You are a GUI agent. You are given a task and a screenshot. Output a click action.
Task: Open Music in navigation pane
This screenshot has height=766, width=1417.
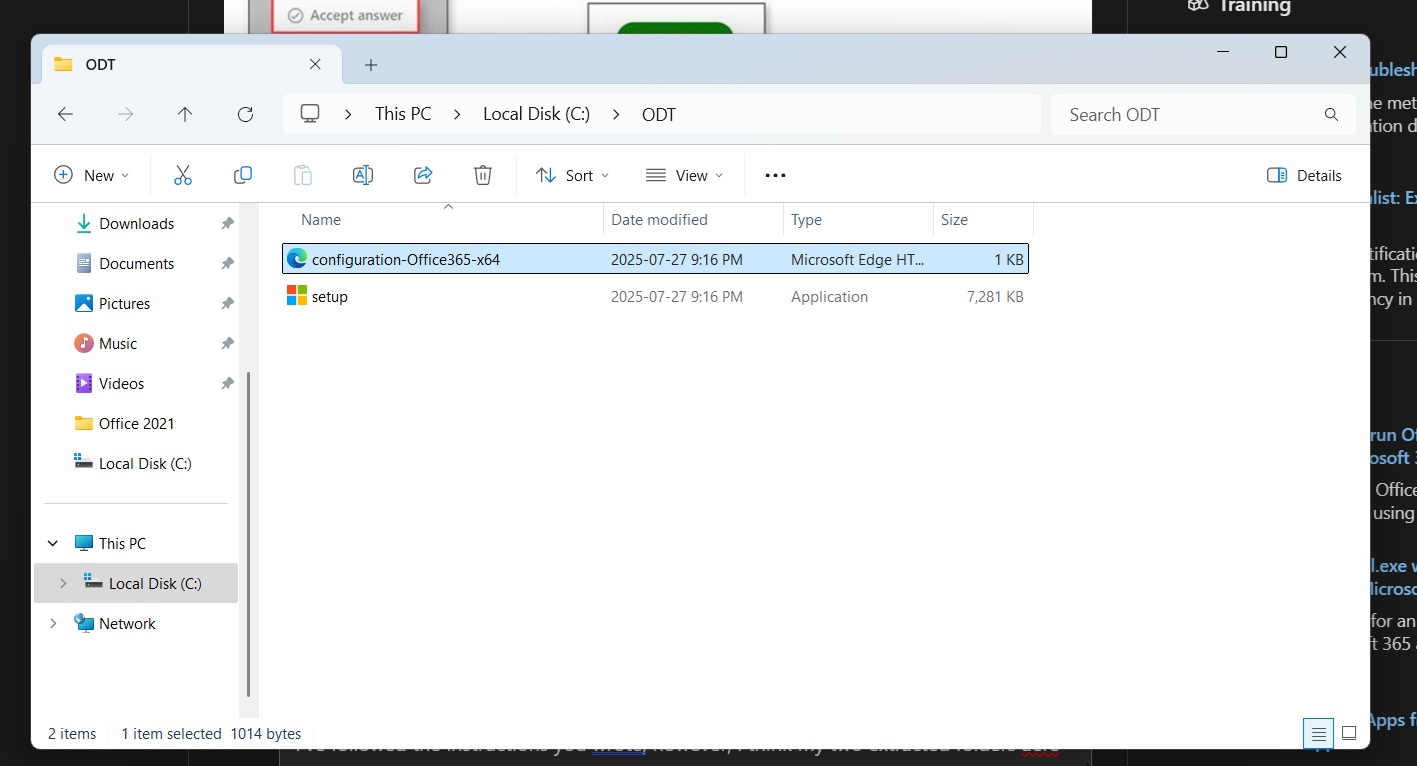(118, 344)
